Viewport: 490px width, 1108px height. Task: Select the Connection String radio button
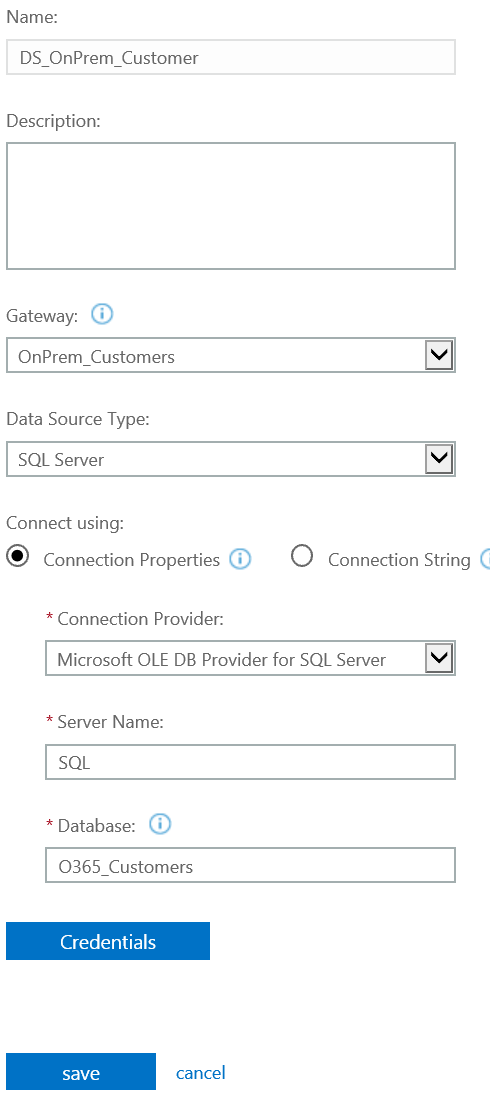click(302, 557)
